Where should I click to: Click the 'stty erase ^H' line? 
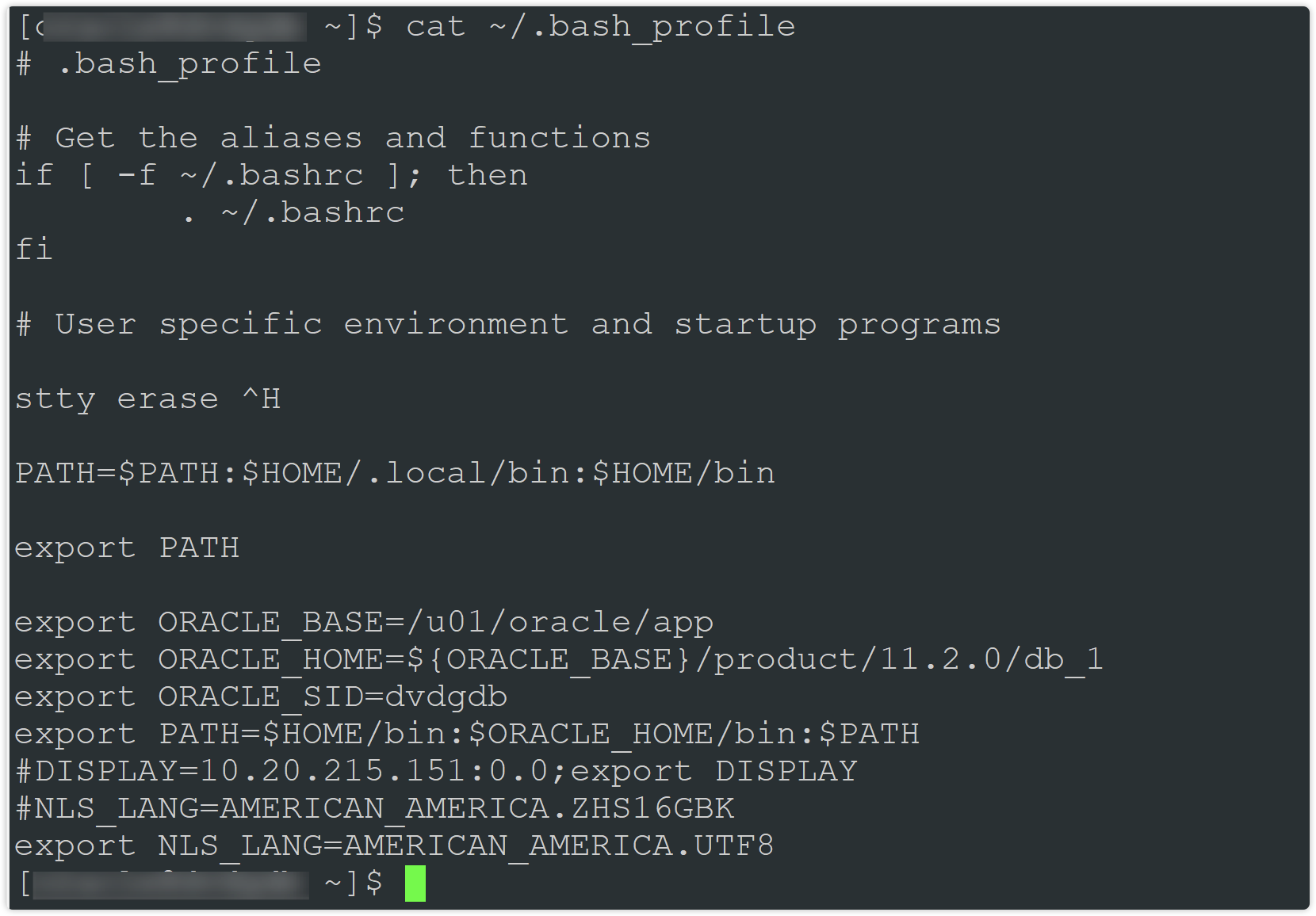point(147,399)
